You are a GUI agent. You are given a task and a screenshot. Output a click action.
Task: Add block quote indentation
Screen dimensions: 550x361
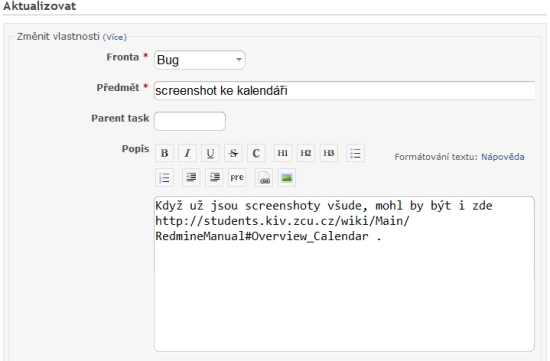click(x=191, y=178)
